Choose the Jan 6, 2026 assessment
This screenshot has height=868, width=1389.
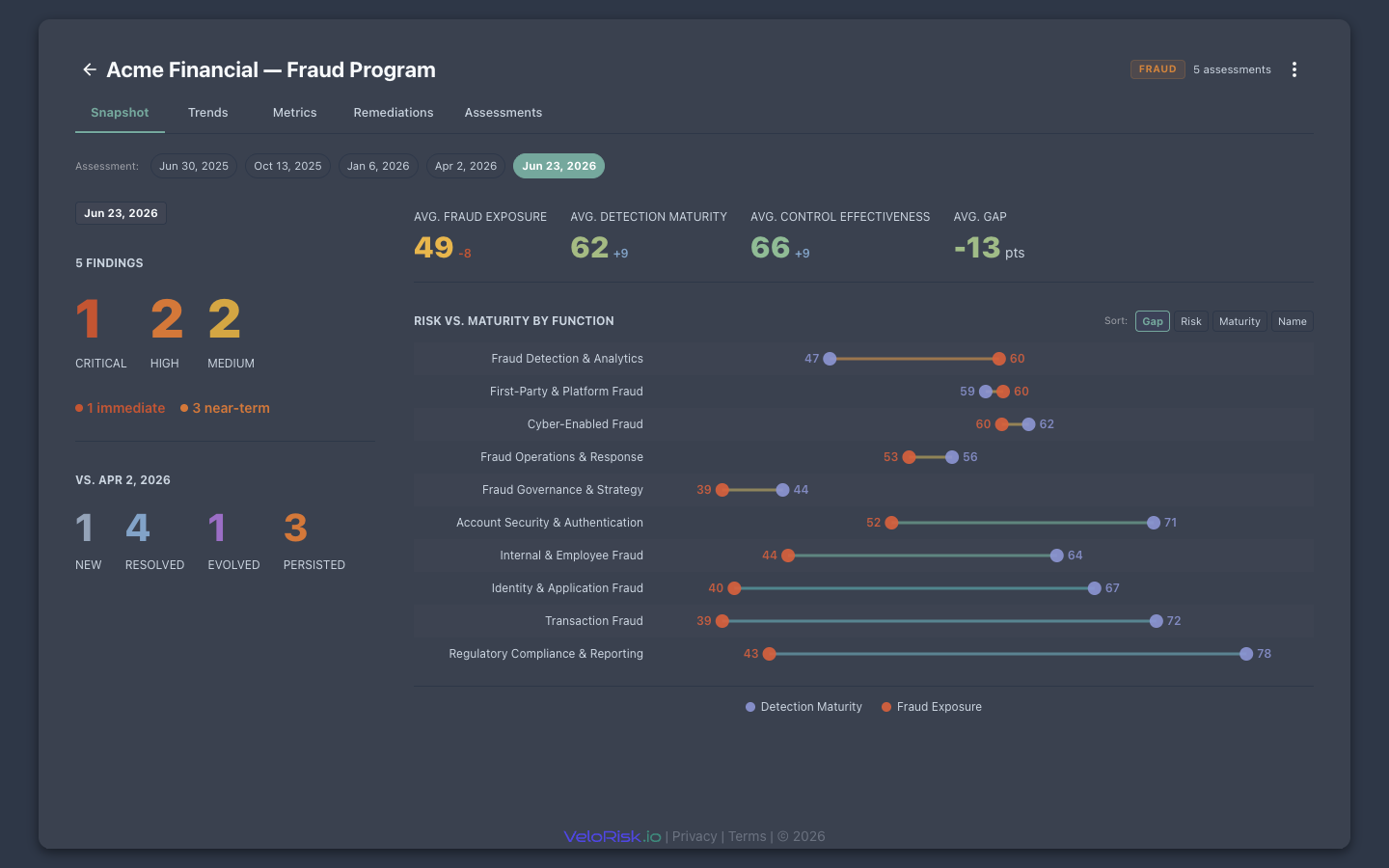pyautogui.click(x=378, y=166)
